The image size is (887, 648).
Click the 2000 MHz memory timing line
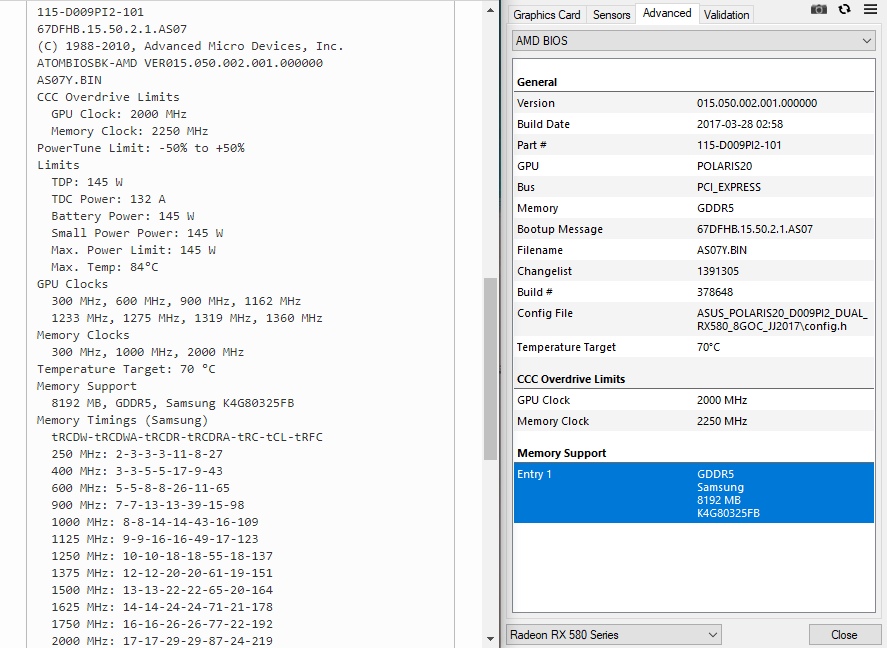click(162, 641)
